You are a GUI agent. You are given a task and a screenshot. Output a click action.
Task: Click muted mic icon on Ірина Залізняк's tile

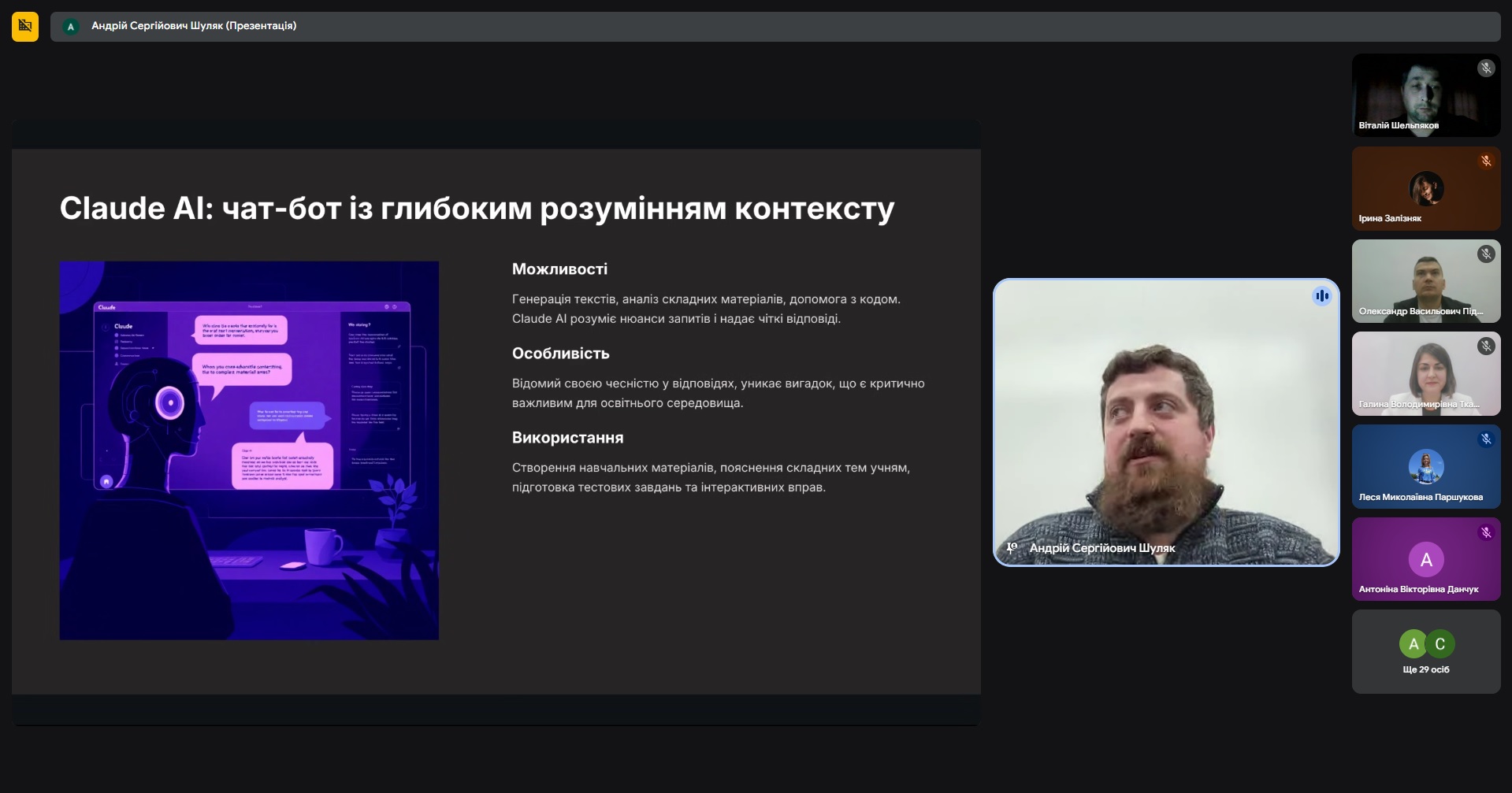pos(1486,161)
